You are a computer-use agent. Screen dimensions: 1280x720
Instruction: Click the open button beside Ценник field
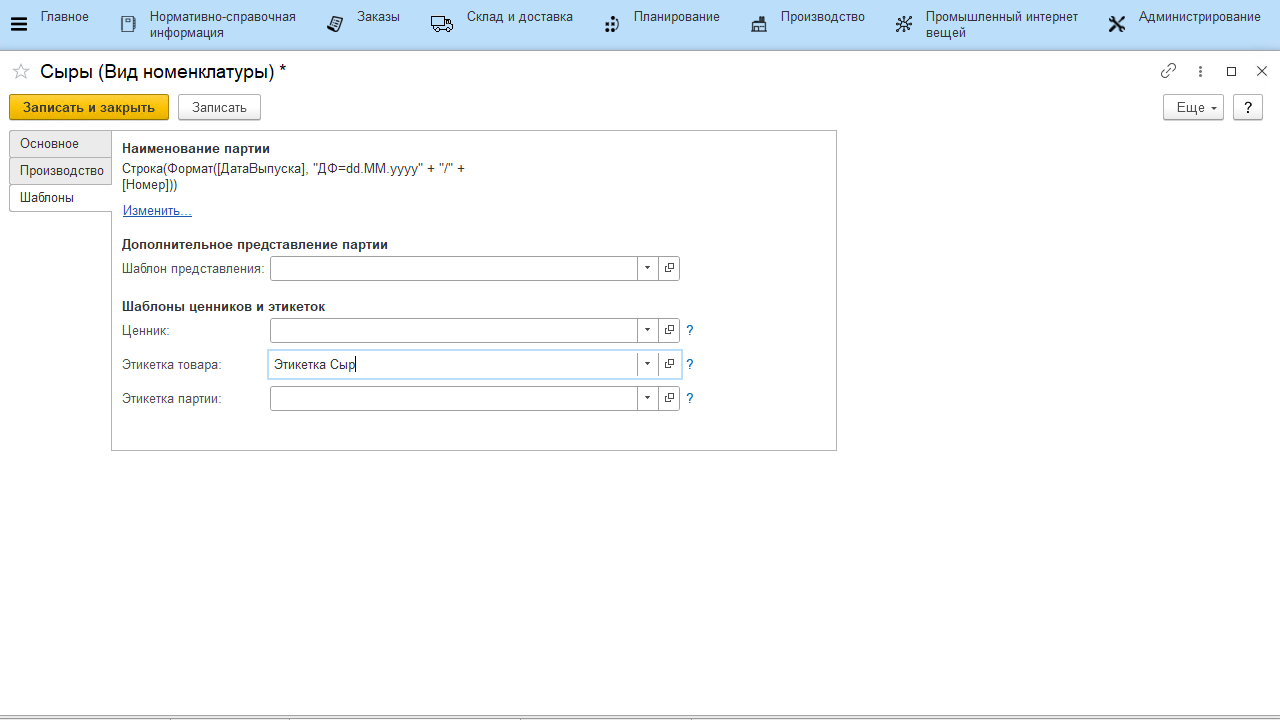670,330
